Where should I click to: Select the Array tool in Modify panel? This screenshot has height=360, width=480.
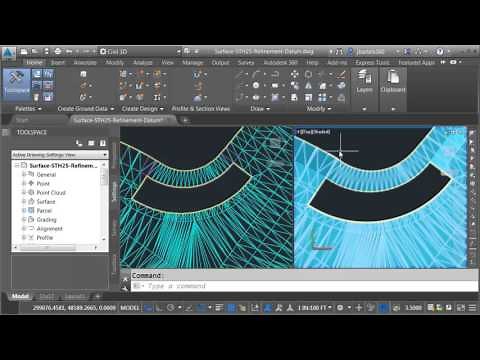point(323,97)
